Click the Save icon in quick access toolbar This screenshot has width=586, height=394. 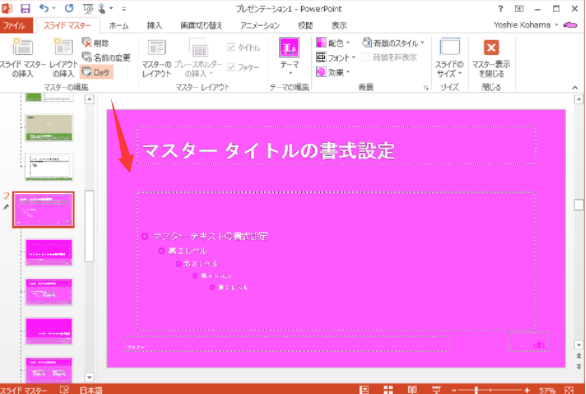[x=25, y=8]
